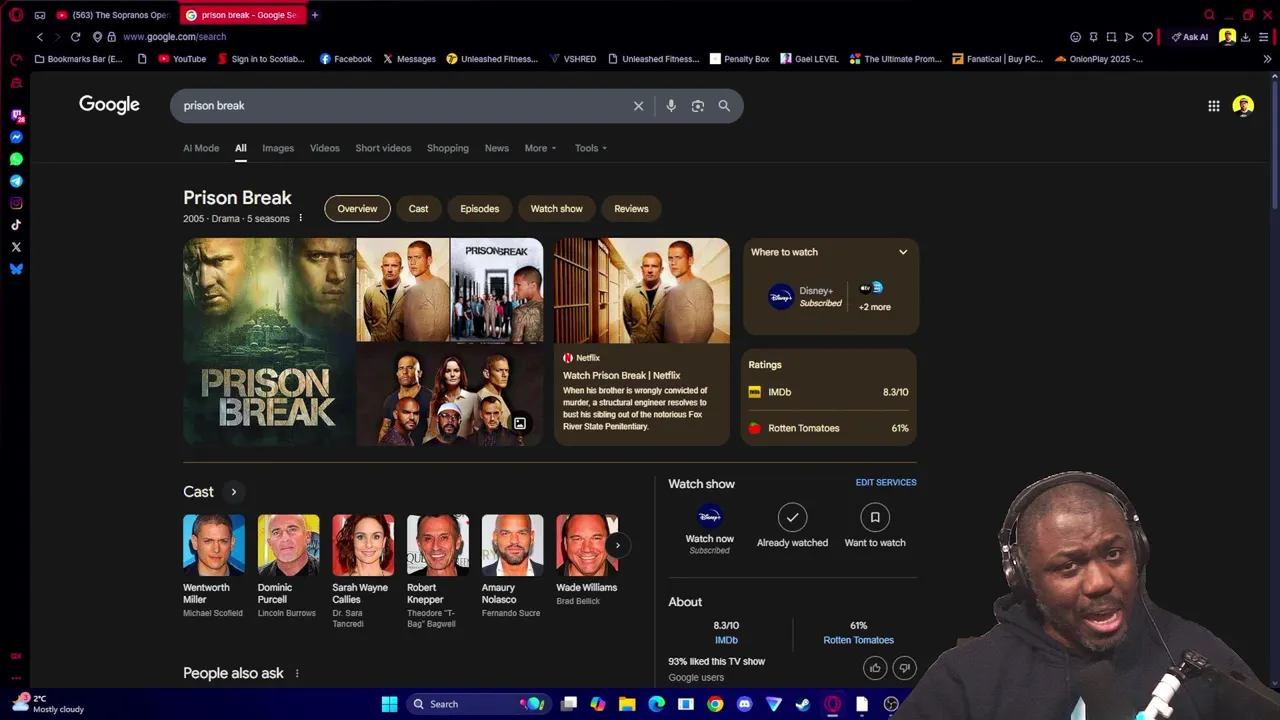Image resolution: width=1280 pixels, height=720 pixels.
Task: Open the three-dot menu beside Prison Break title
Action: click(300, 218)
